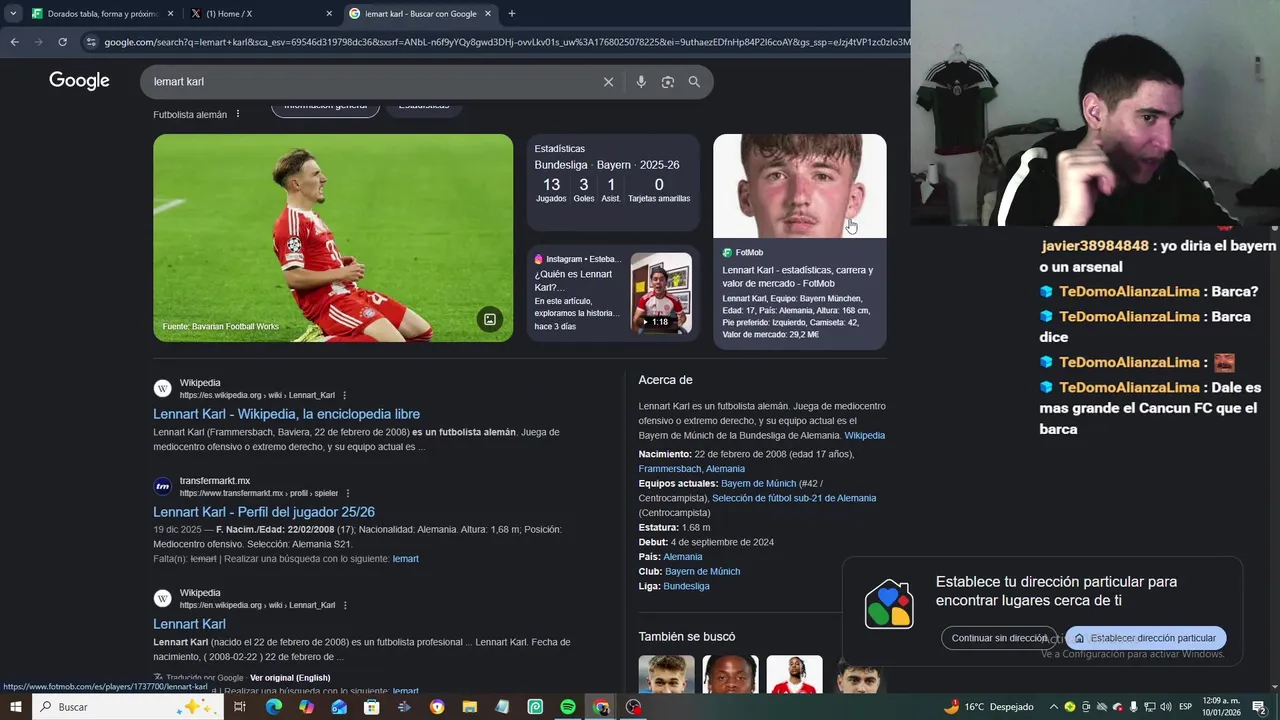Launch Microsoft Edge from the taskbar
This screenshot has height=720, width=1280.
(273, 707)
